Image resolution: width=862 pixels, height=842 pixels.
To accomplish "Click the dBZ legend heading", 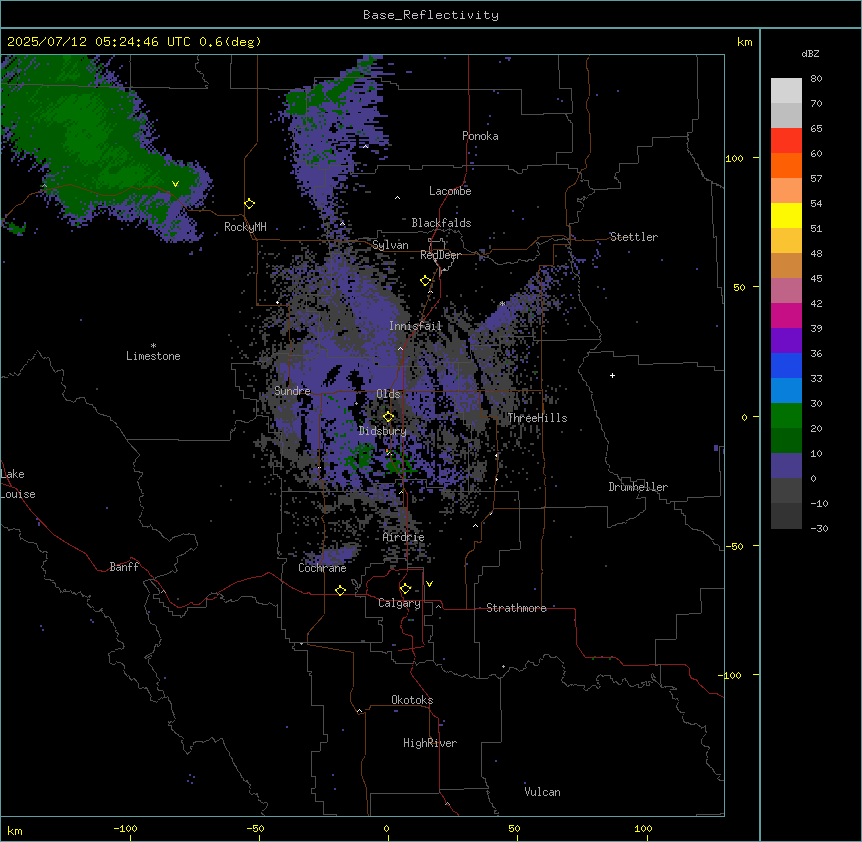I will [810, 53].
